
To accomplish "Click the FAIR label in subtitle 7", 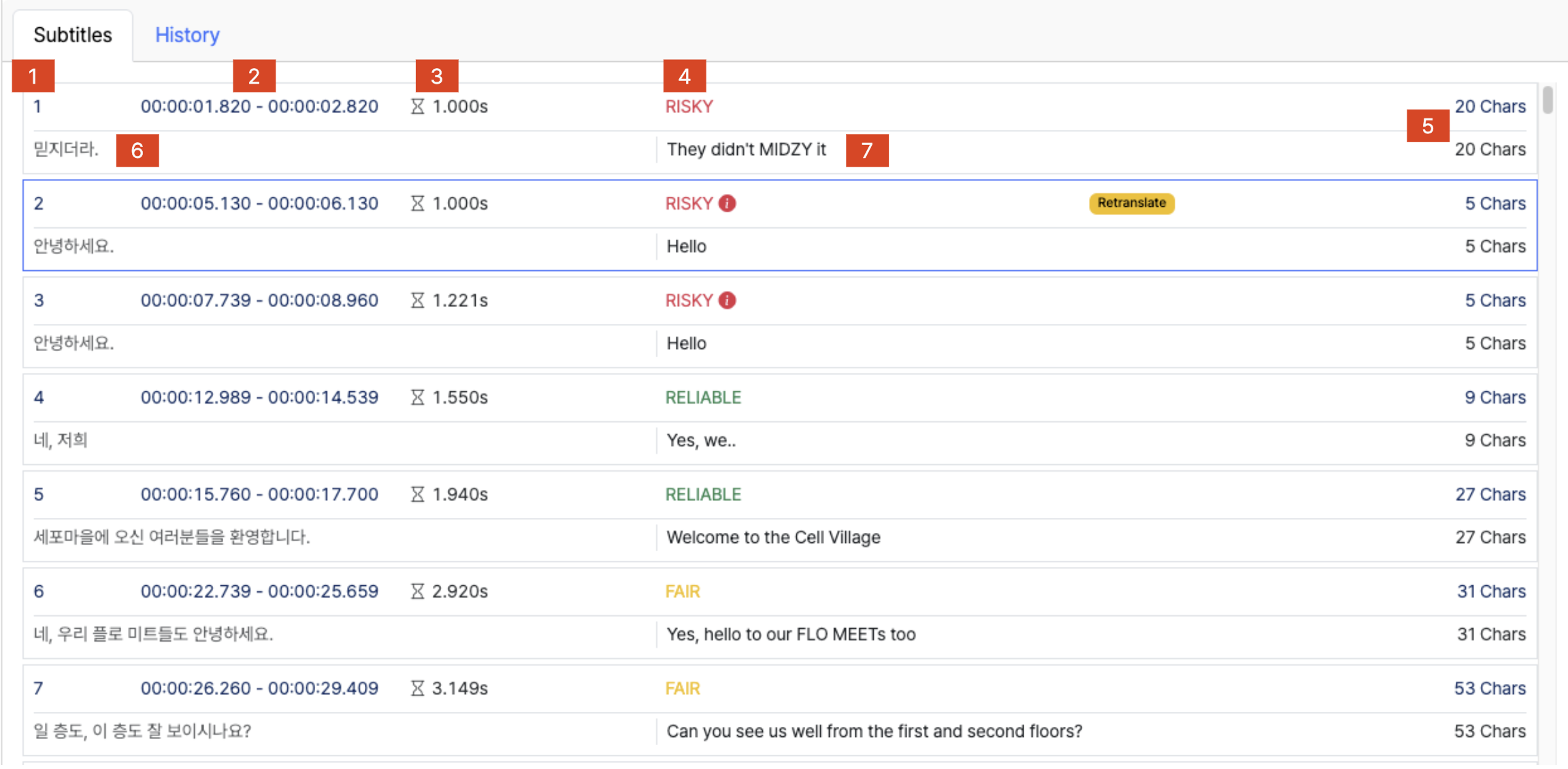I will 683,688.
